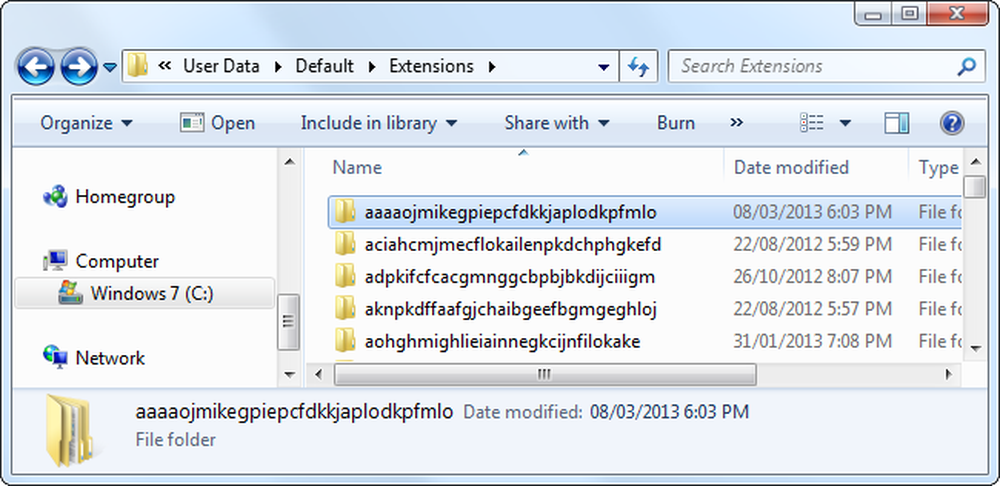Select folder aknpkdffaafgjchaibgeefbgmgeghloj
Image resolution: width=1000 pixels, height=486 pixels.
(x=644, y=309)
